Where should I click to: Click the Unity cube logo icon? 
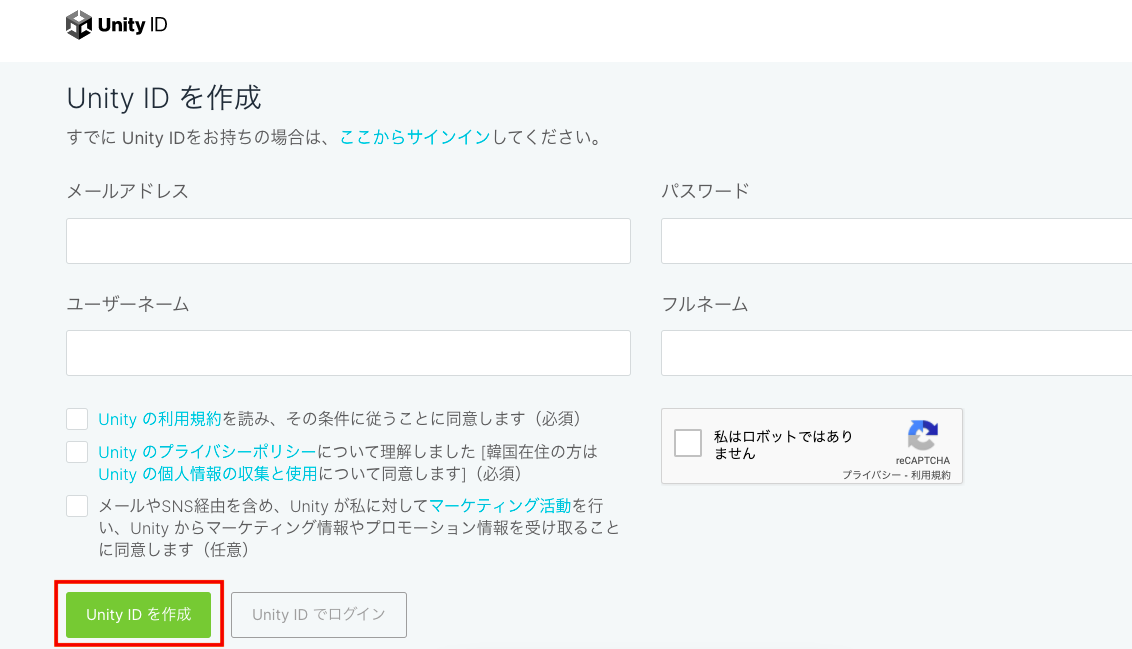(x=79, y=25)
